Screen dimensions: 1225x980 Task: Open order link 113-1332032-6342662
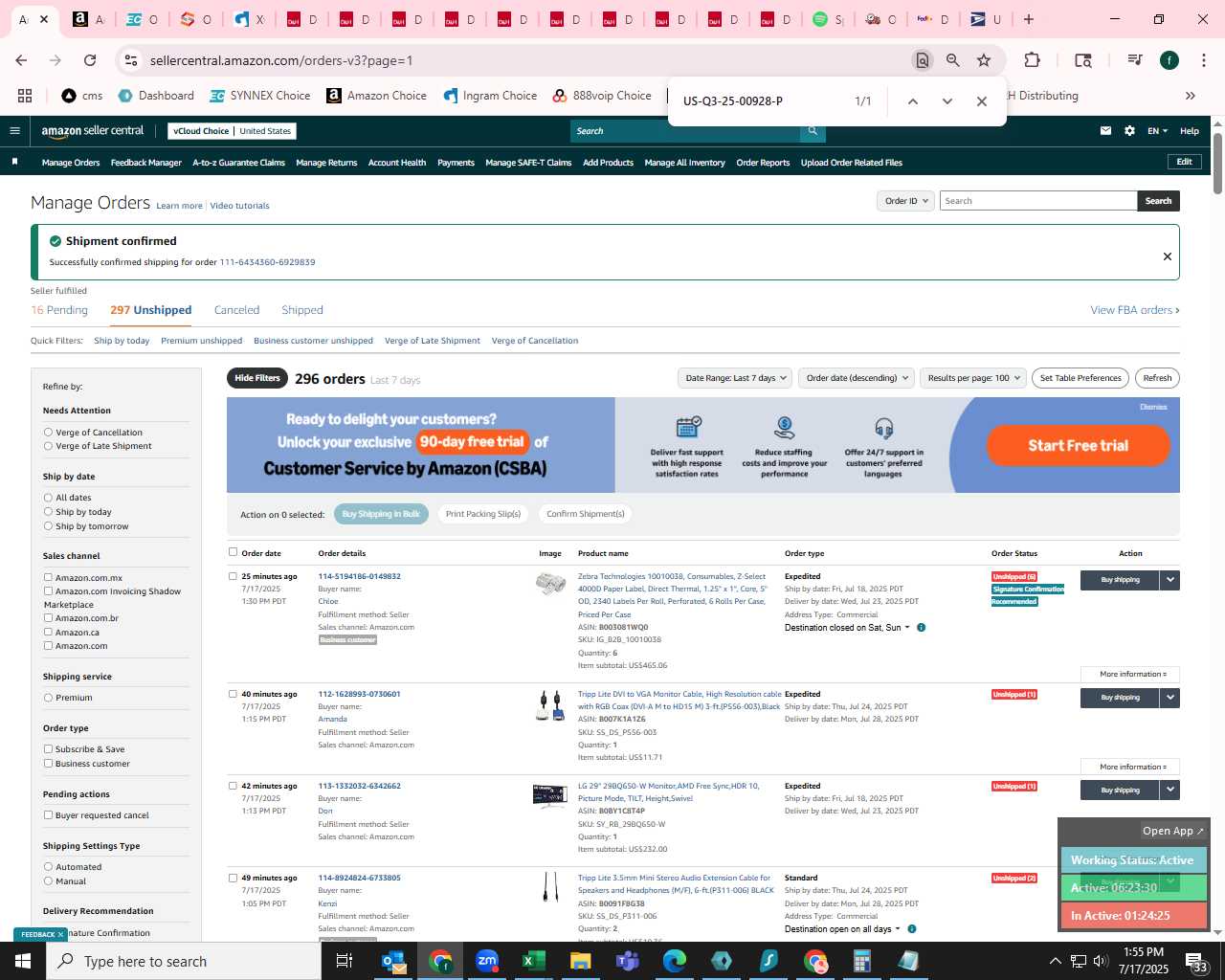click(359, 786)
